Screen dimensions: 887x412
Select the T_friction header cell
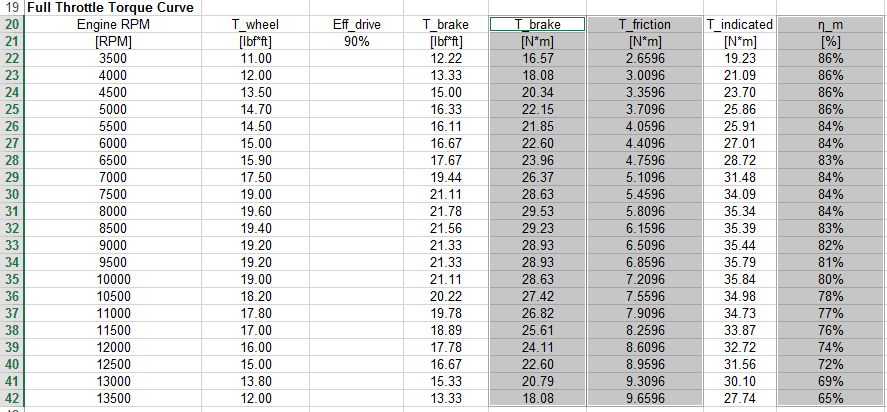point(645,24)
